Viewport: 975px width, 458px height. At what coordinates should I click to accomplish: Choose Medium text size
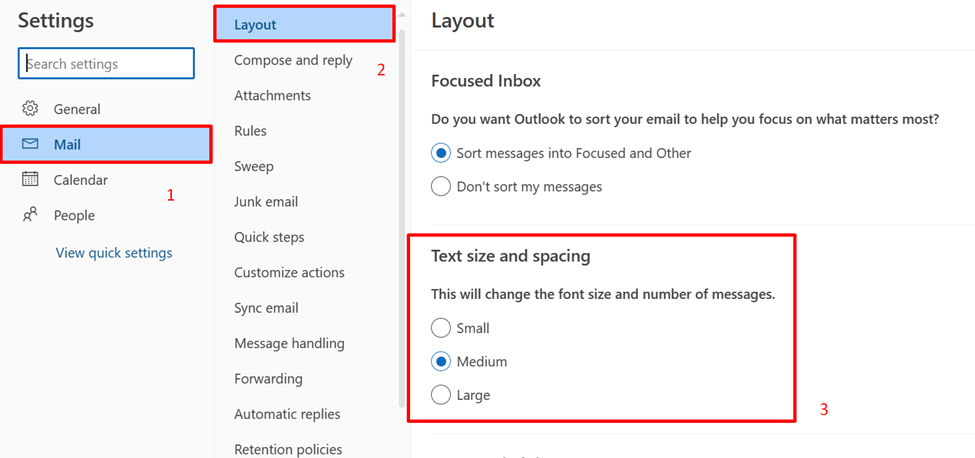440,362
